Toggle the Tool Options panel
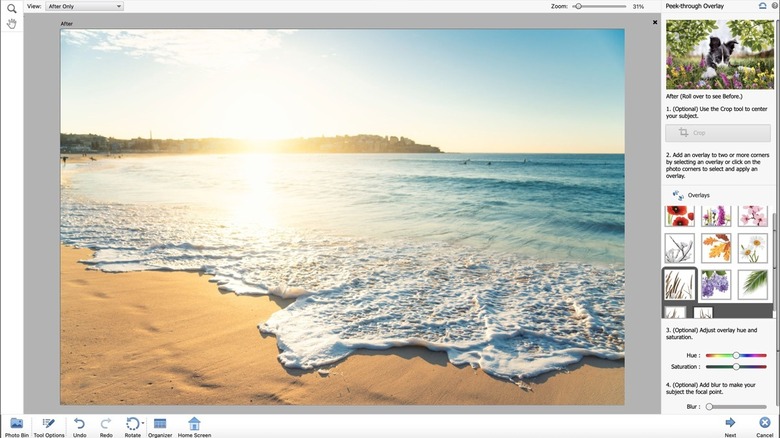Viewport: 780px width, 438px height. point(48,423)
